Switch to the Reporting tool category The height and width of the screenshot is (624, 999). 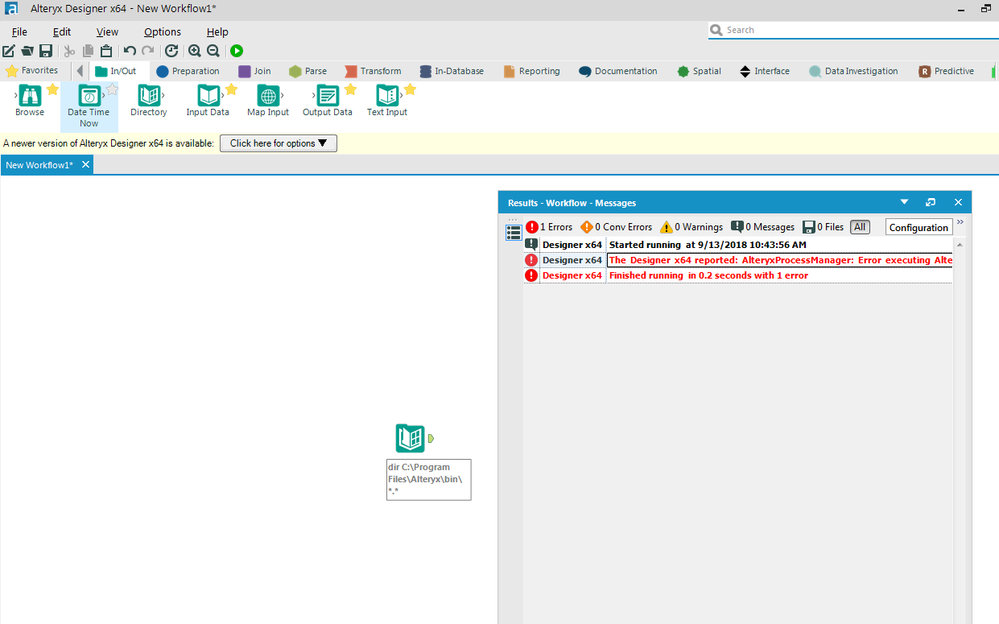coord(532,71)
